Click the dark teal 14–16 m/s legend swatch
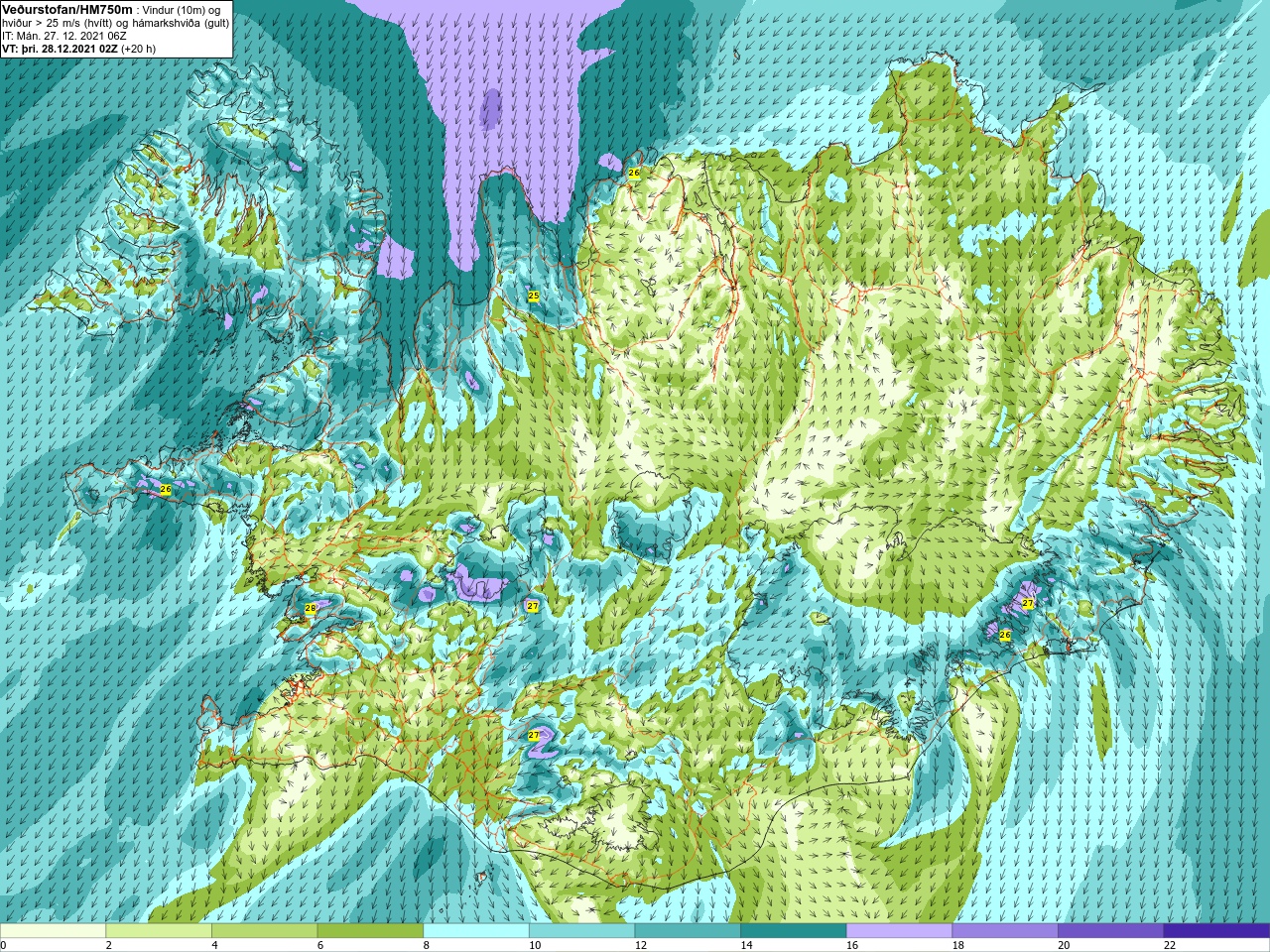The image size is (1270, 952). point(794,931)
